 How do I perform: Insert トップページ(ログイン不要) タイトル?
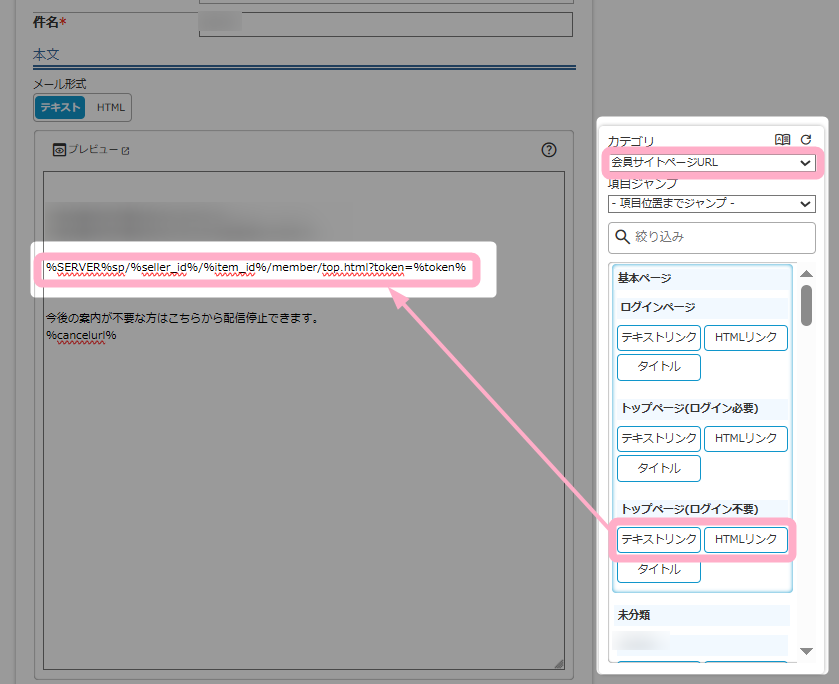click(659, 569)
